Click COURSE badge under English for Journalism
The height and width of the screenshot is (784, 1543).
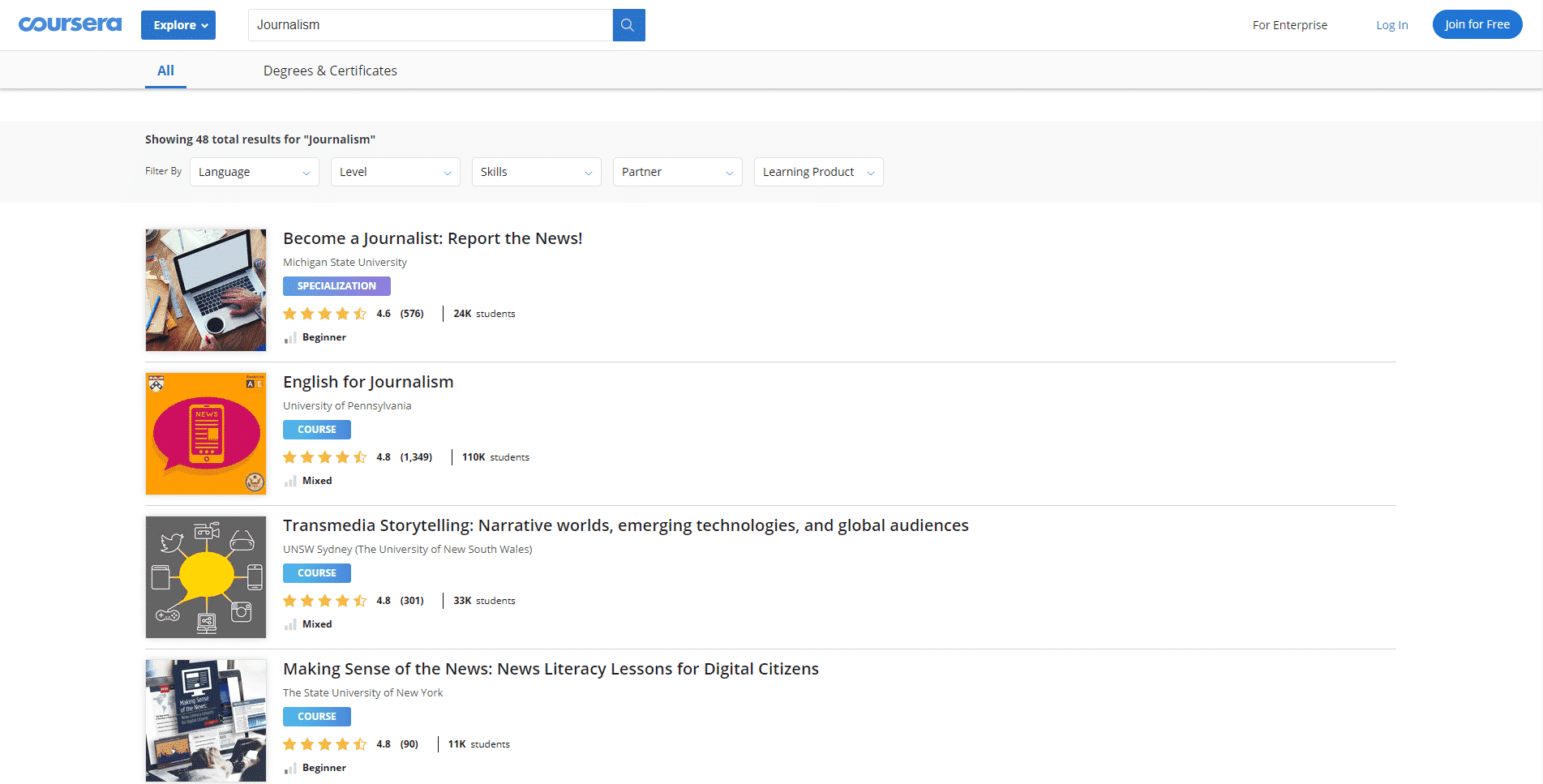(x=317, y=430)
